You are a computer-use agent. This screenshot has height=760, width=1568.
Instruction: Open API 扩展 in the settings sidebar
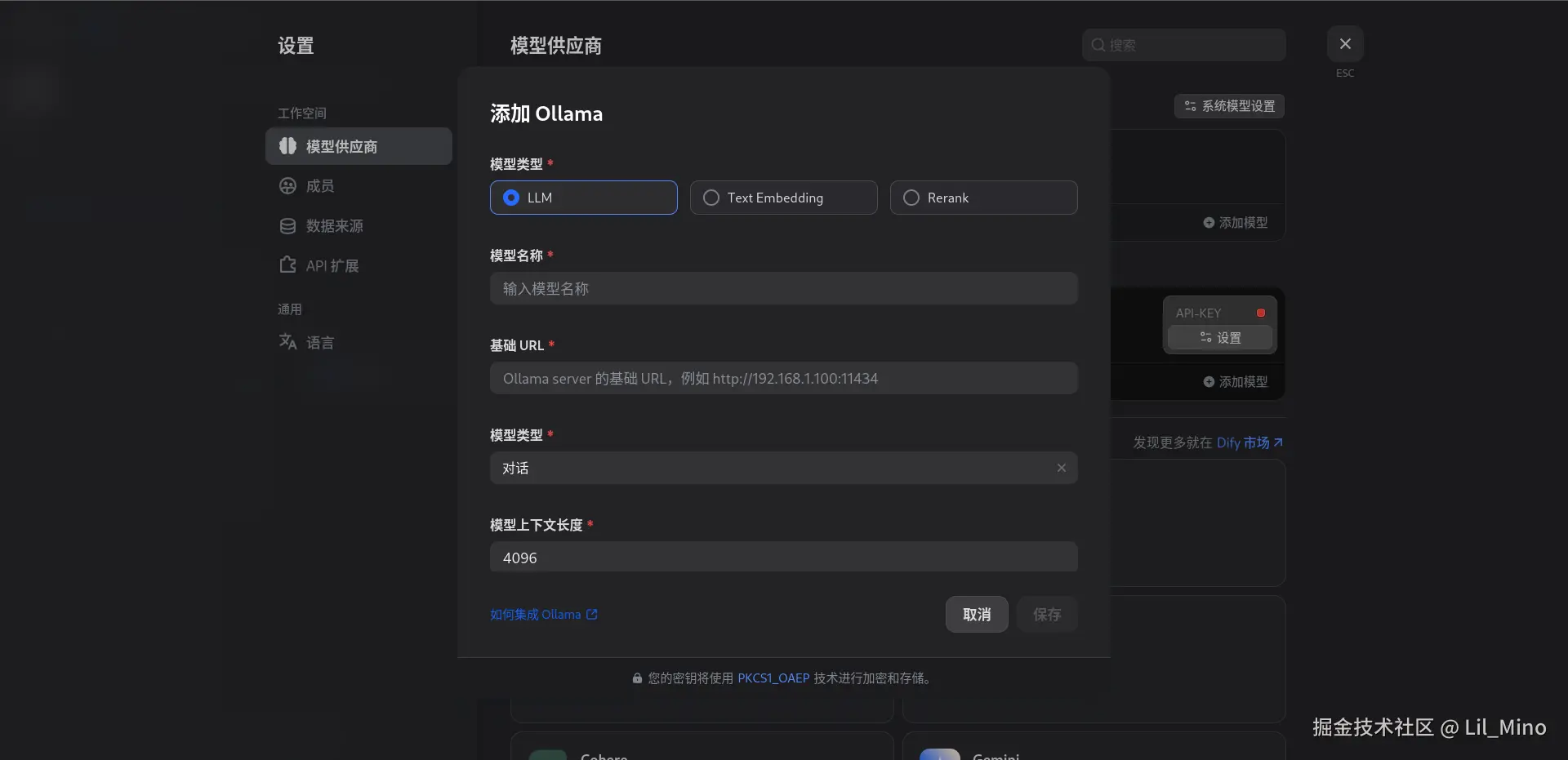359,266
